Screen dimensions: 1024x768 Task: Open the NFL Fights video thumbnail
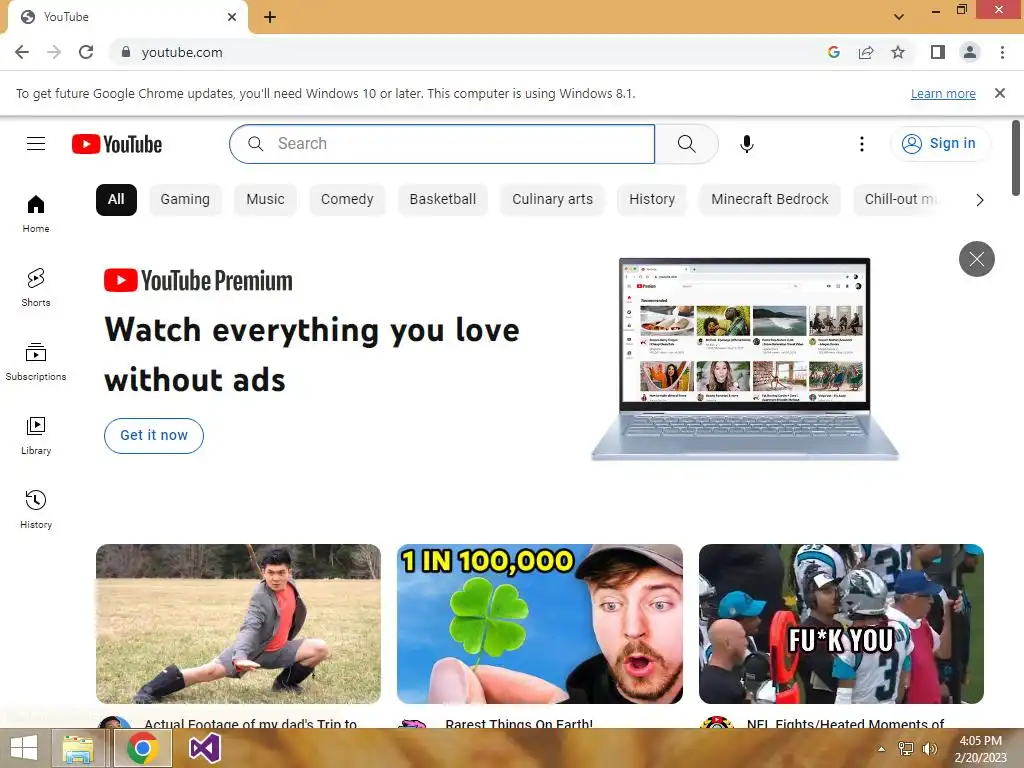(841, 624)
